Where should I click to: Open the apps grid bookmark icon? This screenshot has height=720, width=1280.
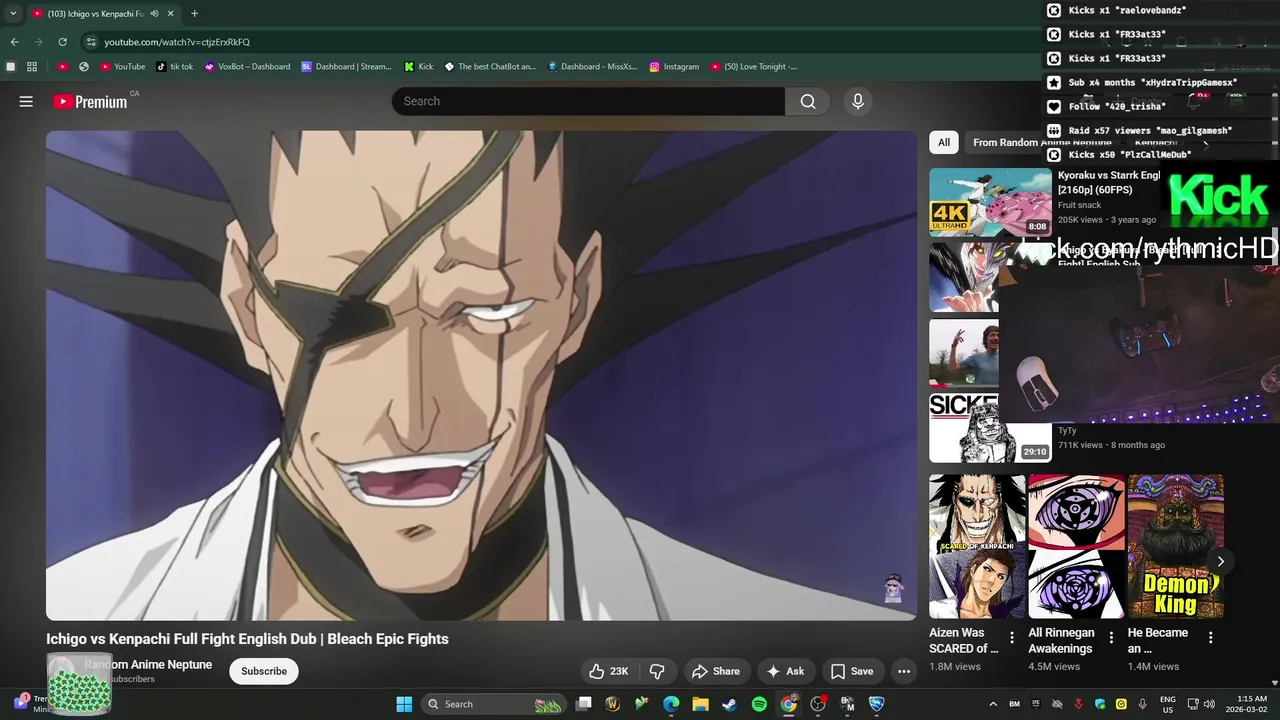coord(32,67)
